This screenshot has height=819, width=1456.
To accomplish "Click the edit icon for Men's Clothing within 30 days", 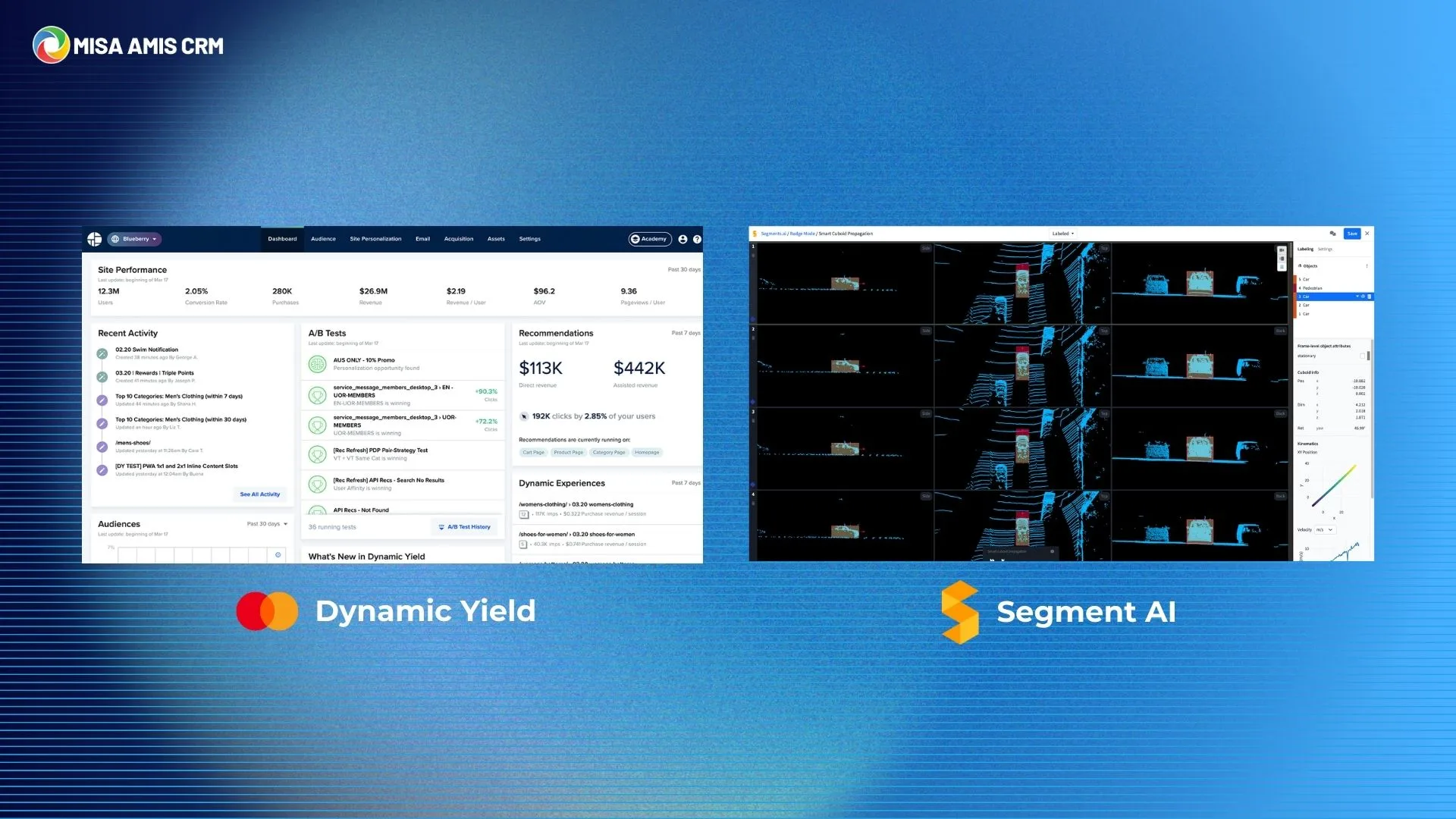I will 102,423.
